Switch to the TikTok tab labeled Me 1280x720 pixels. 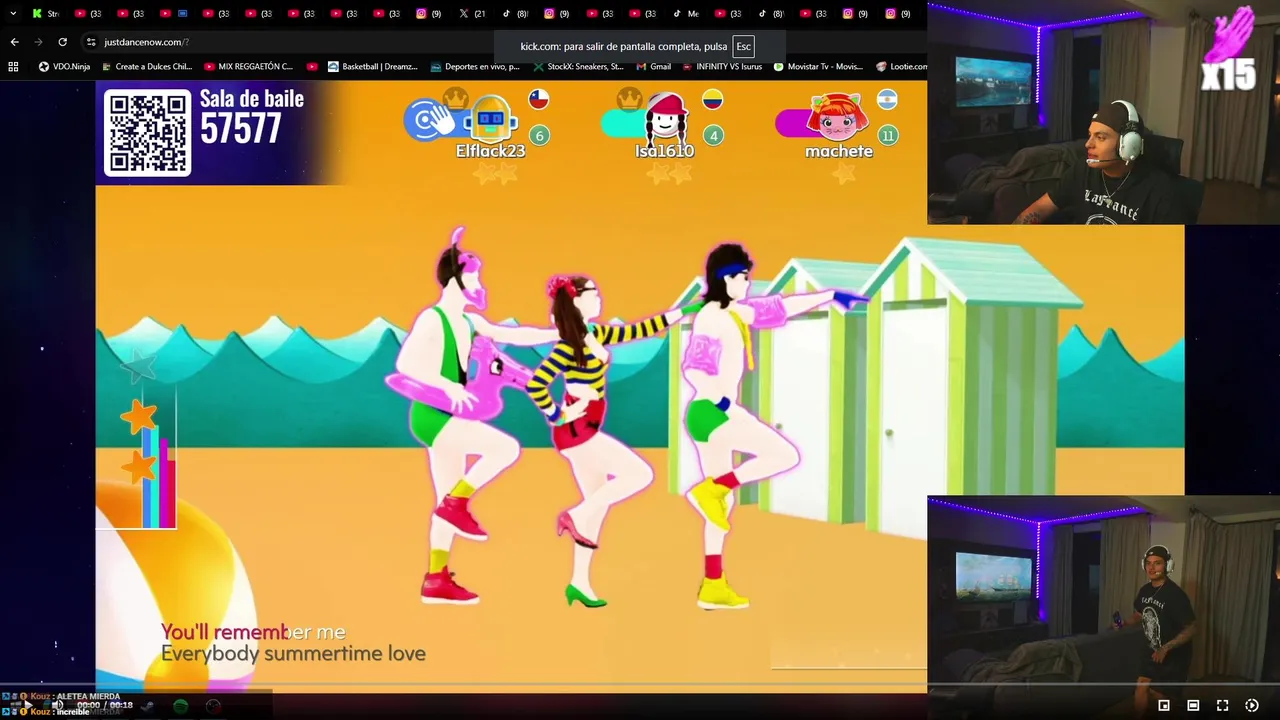click(686, 14)
